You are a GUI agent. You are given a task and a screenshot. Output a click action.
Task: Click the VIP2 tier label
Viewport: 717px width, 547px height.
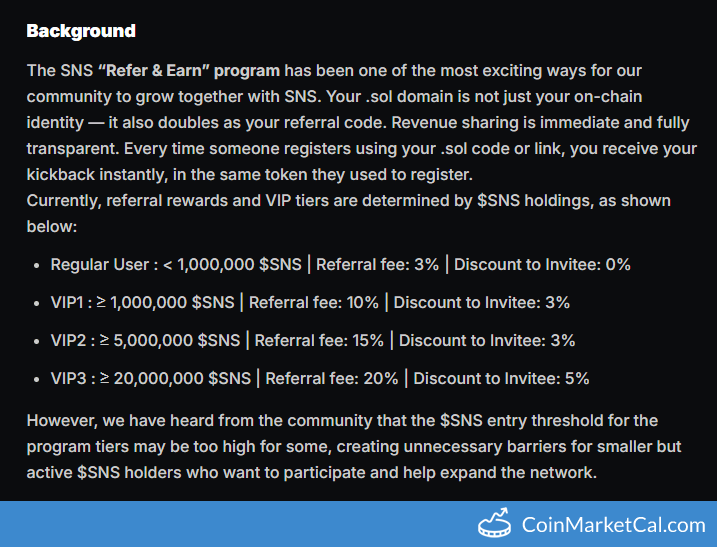click(71, 341)
